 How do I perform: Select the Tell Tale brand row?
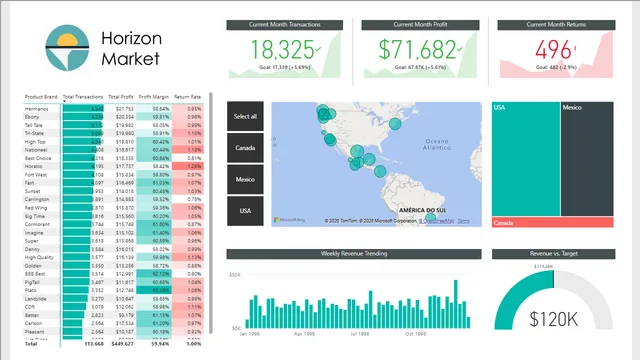click(113, 125)
